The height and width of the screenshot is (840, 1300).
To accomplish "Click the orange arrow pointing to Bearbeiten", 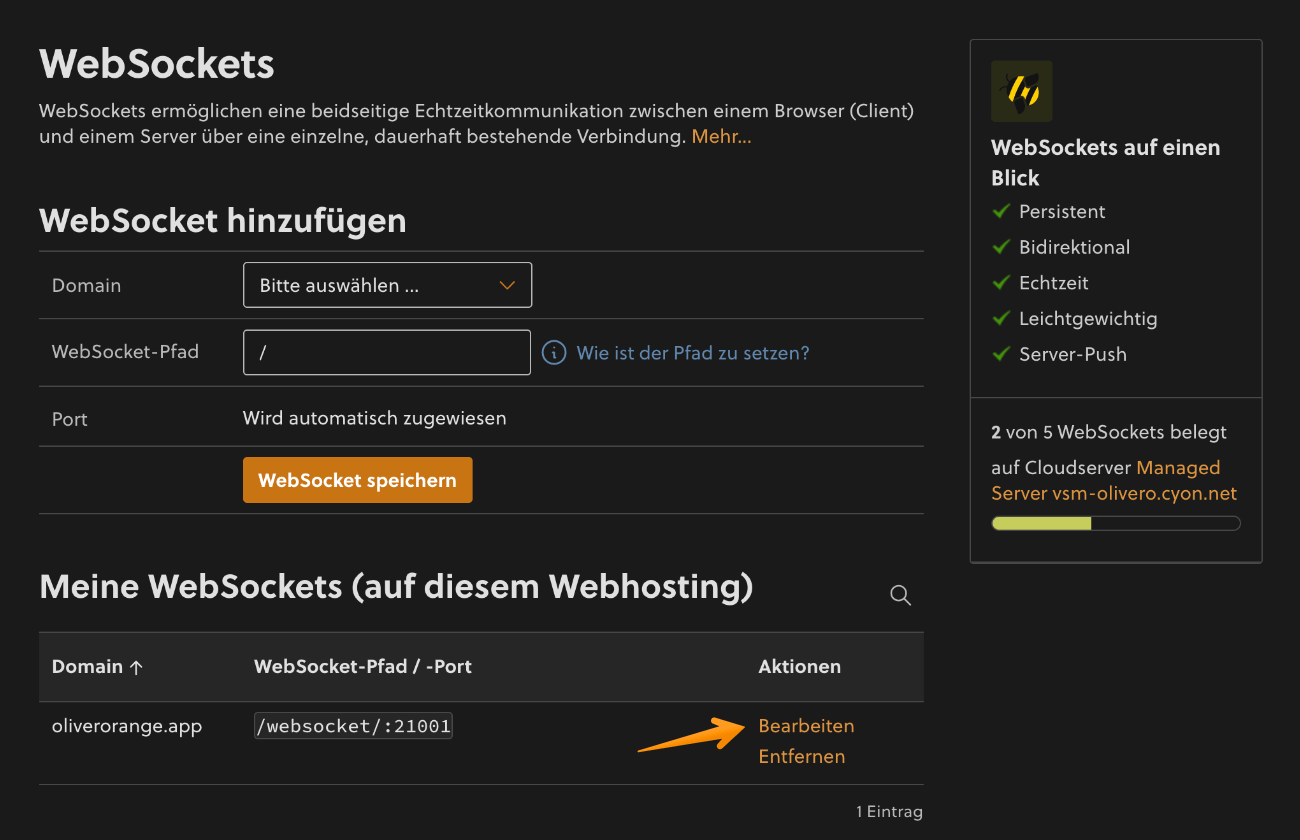I will [x=690, y=732].
